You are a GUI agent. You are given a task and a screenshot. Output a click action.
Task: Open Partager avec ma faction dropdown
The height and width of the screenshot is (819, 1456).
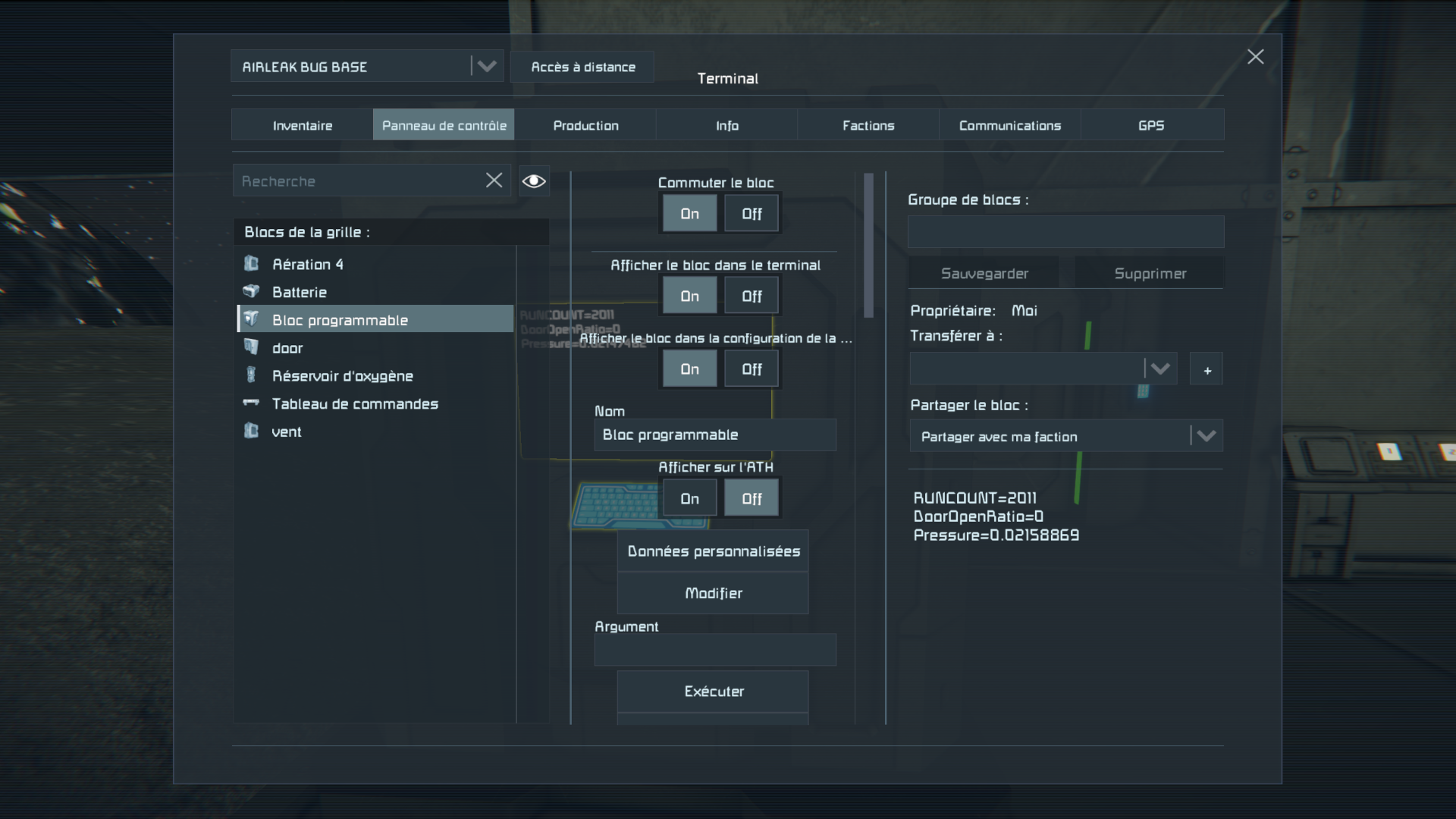(x=1206, y=436)
